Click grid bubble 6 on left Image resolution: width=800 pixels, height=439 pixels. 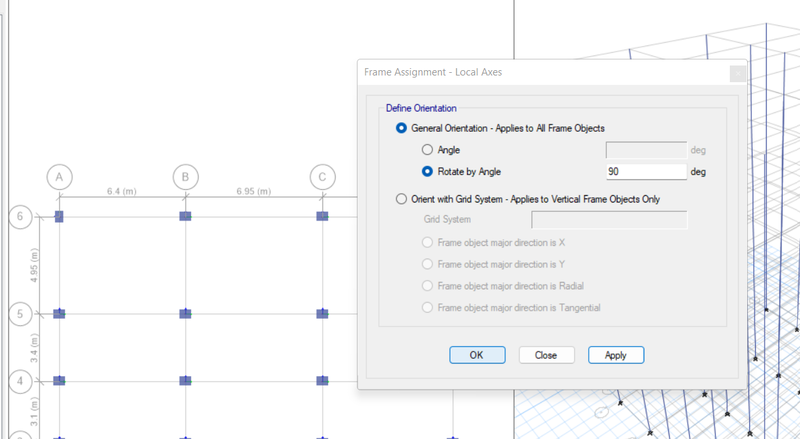pos(20,216)
